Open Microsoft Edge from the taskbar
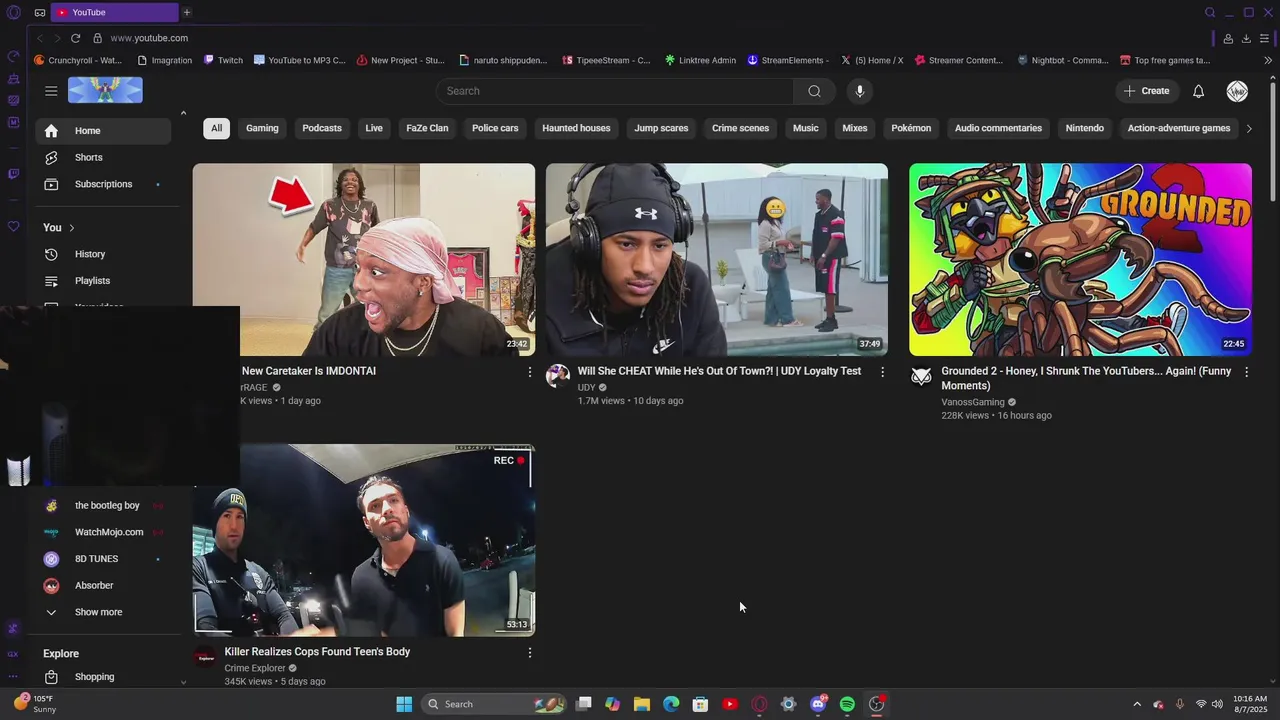1280x720 pixels. click(671, 704)
